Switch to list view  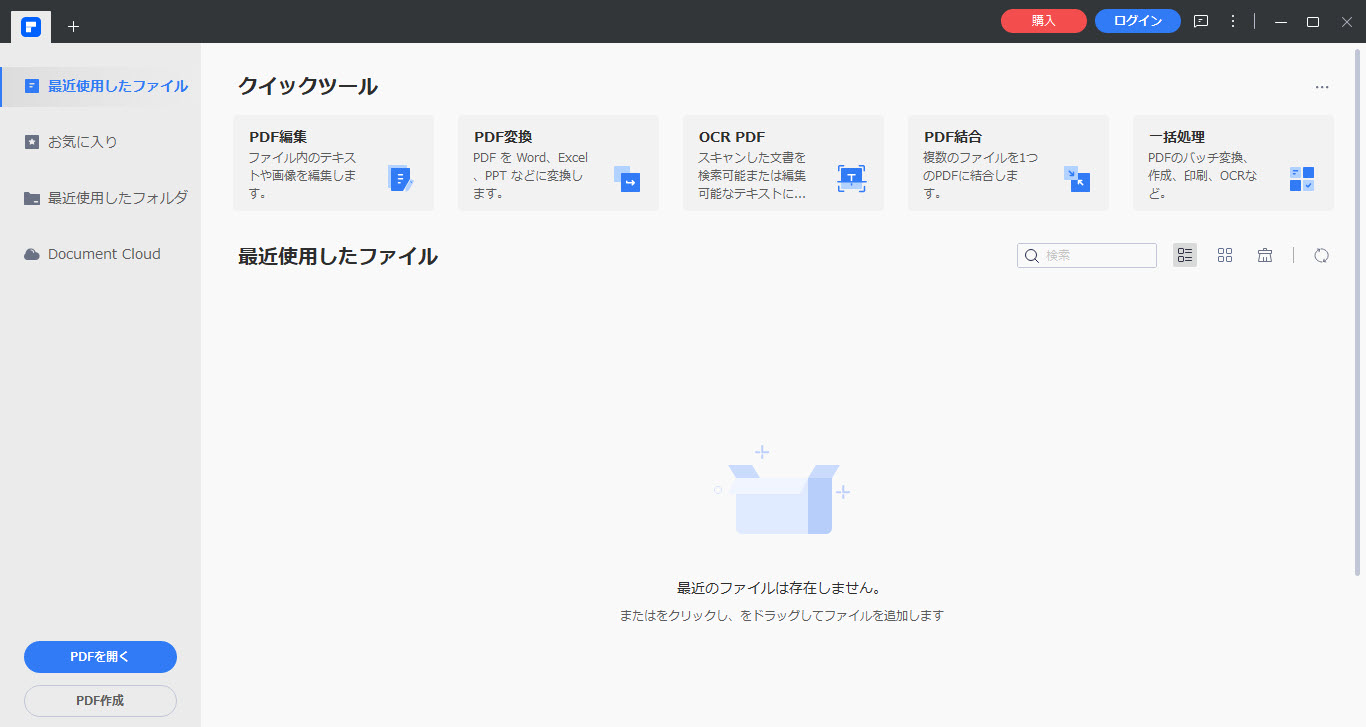coord(1185,255)
